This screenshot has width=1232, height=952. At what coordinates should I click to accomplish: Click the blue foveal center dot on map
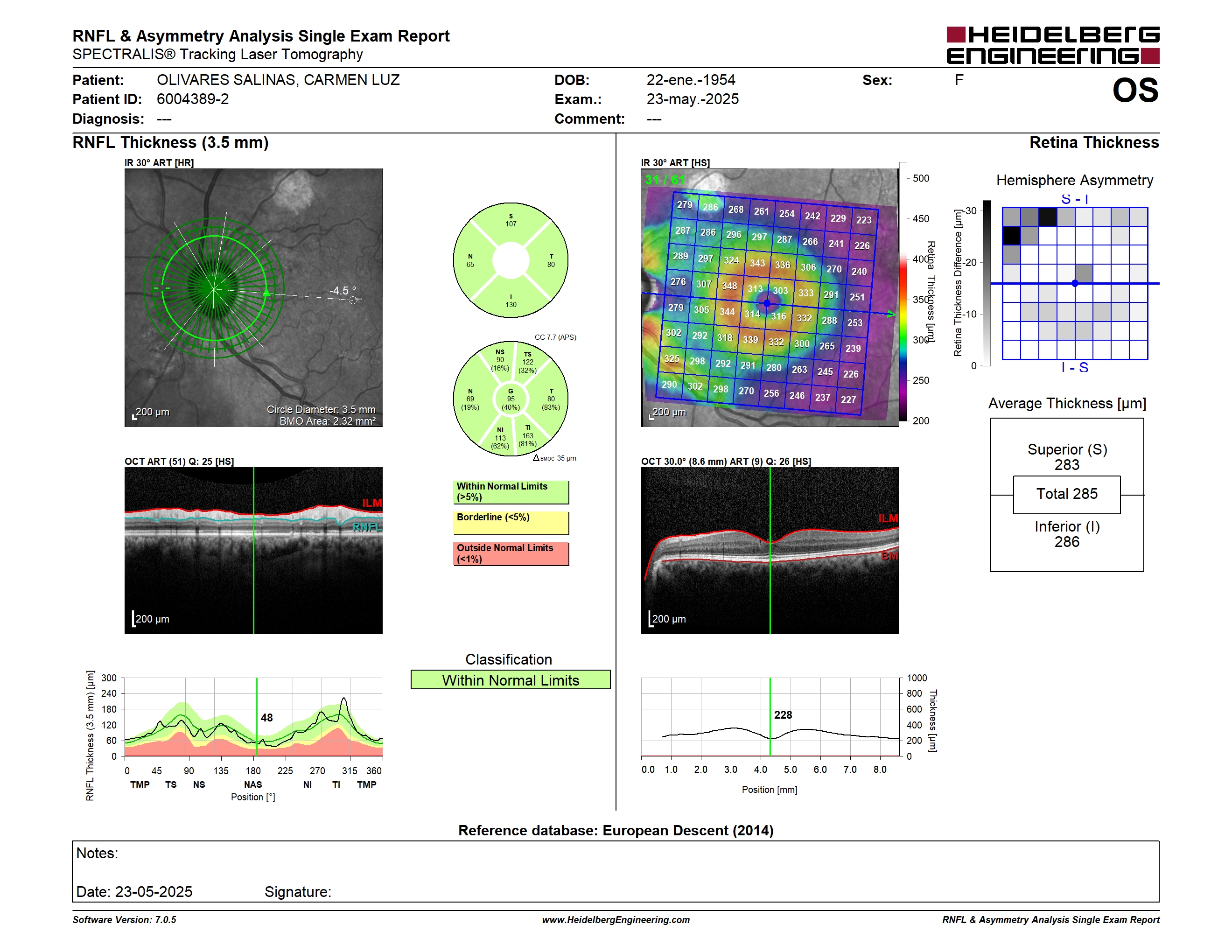click(767, 303)
